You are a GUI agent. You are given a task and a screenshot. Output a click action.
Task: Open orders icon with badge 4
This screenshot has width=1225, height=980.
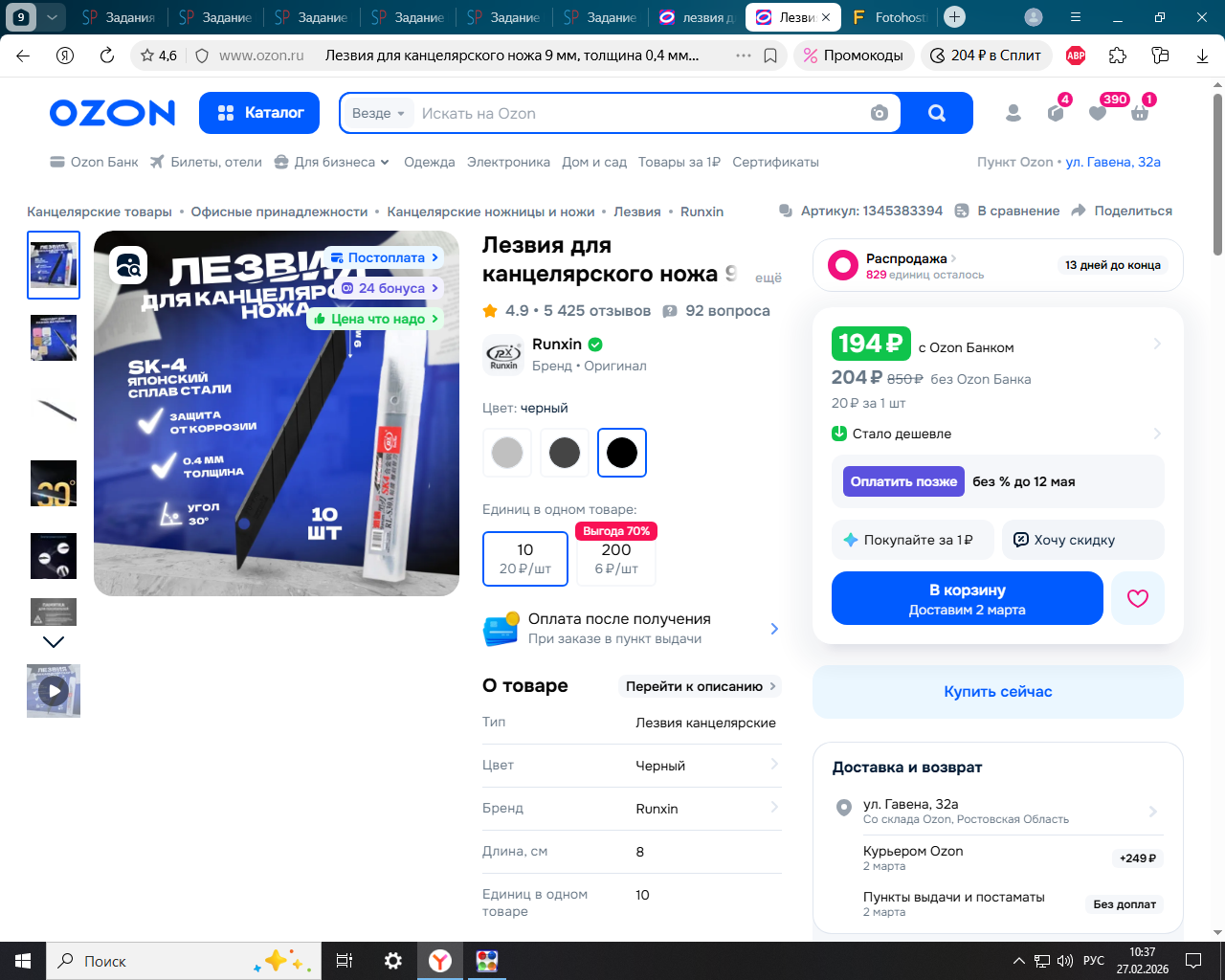(1056, 113)
